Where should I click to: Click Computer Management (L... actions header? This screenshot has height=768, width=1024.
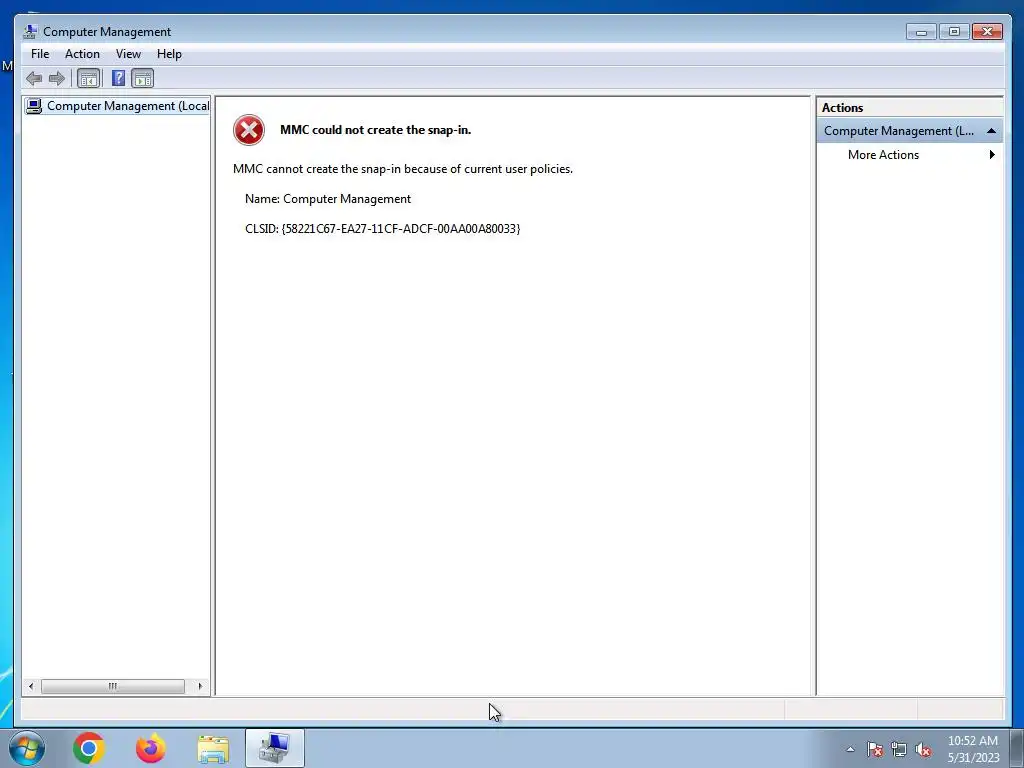(x=910, y=131)
